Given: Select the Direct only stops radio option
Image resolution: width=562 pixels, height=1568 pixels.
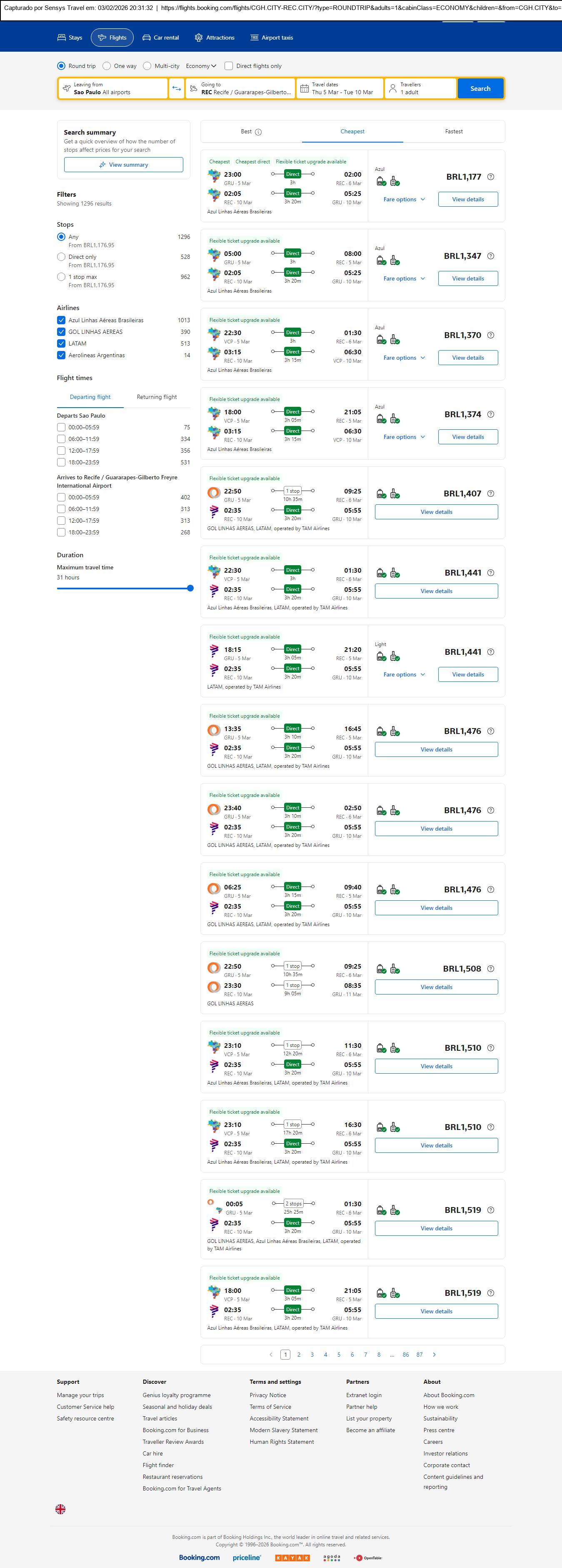Looking at the screenshot, I should (61, 257).
